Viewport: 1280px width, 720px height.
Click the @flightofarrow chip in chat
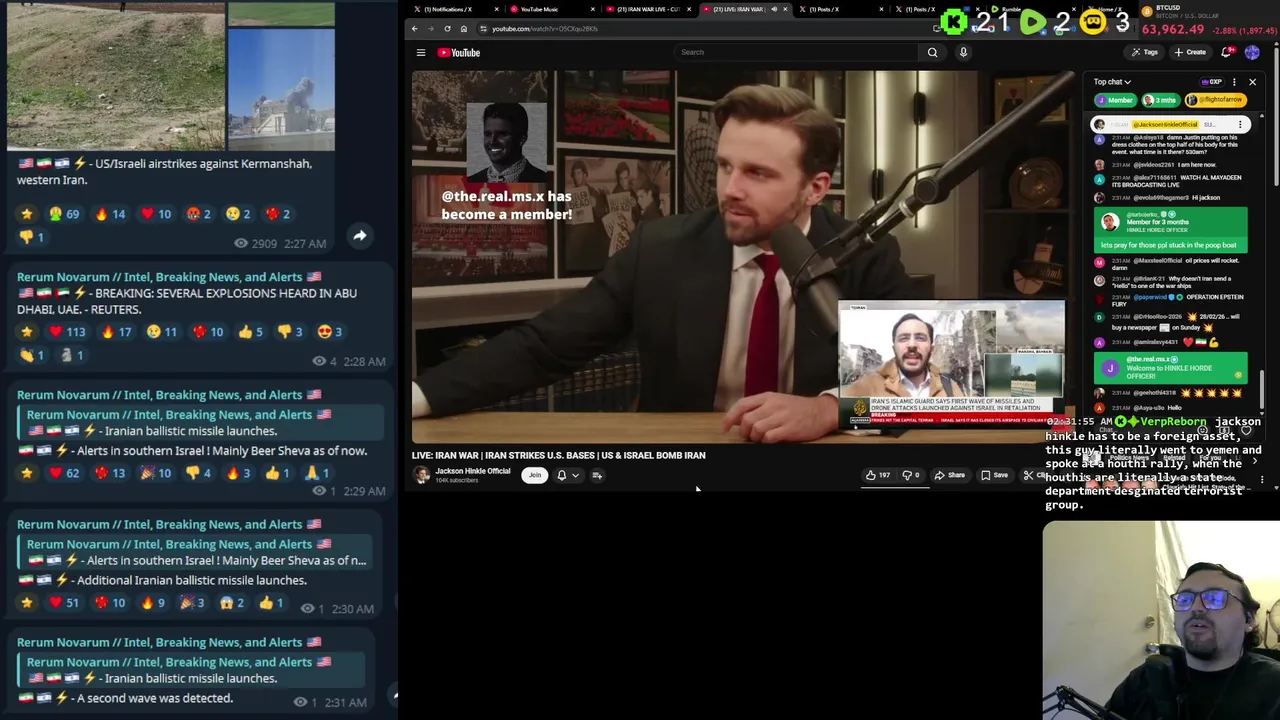pyautogui.click(x=1214, y=100)
